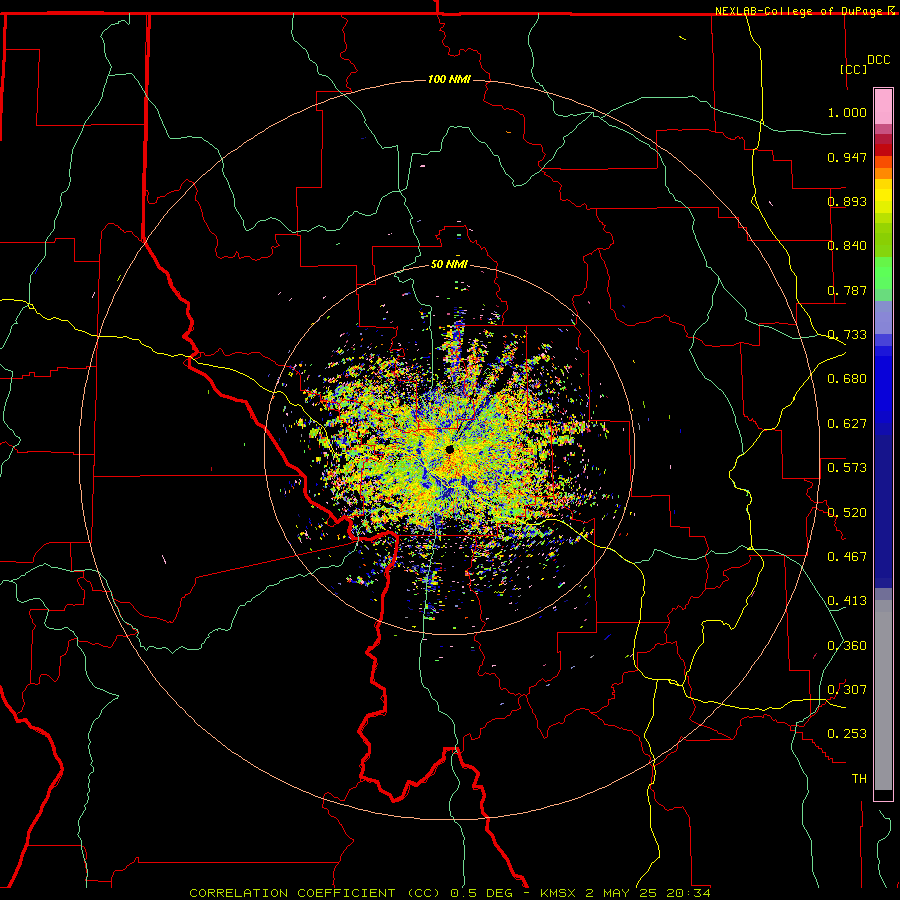
Task: Click the 0.733 legend value
Action: coord(847,335)
